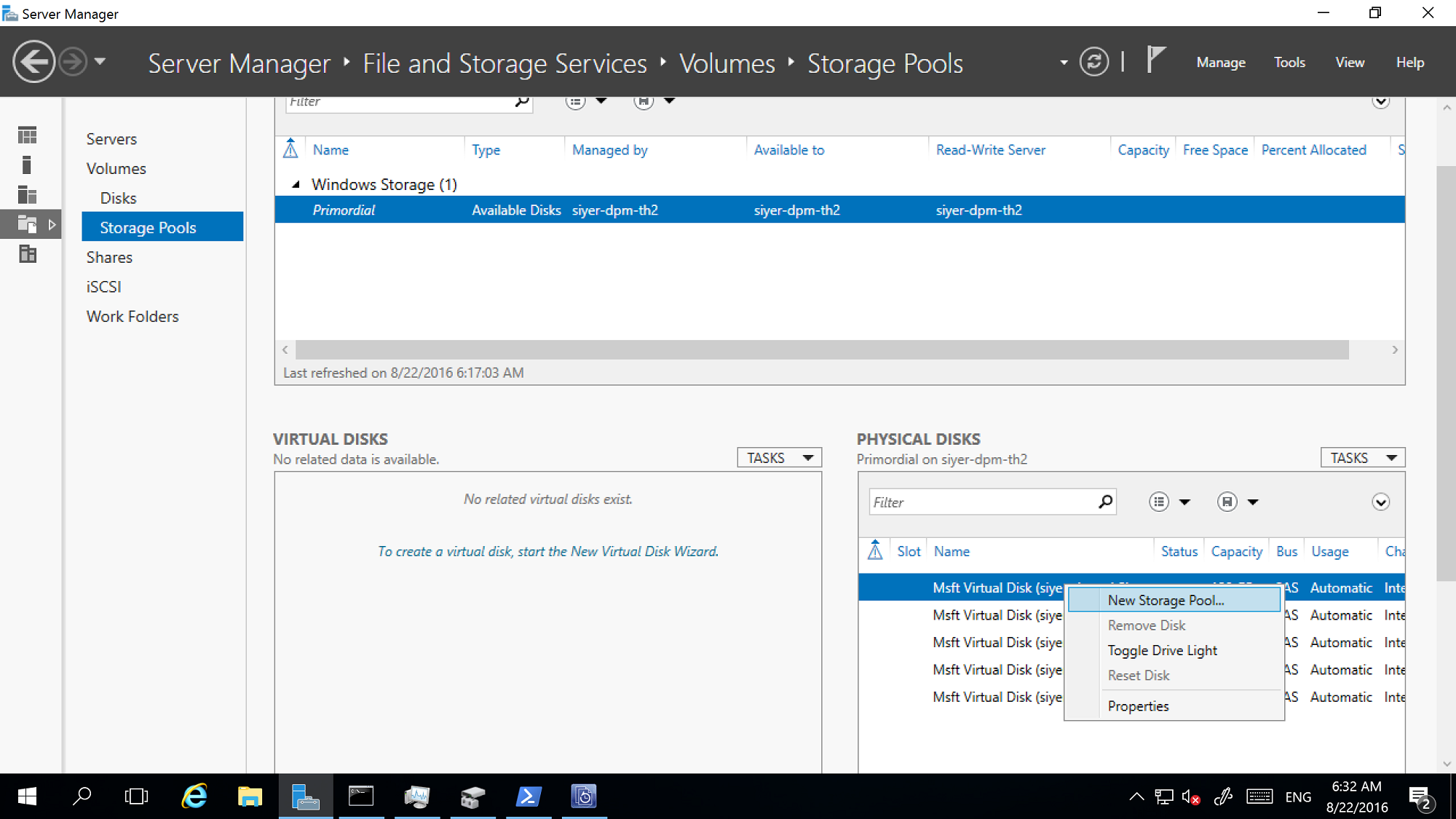Expand the Windows Storage group
Image resolution: width=1456 pixels, height=819 pixels.
294,184
